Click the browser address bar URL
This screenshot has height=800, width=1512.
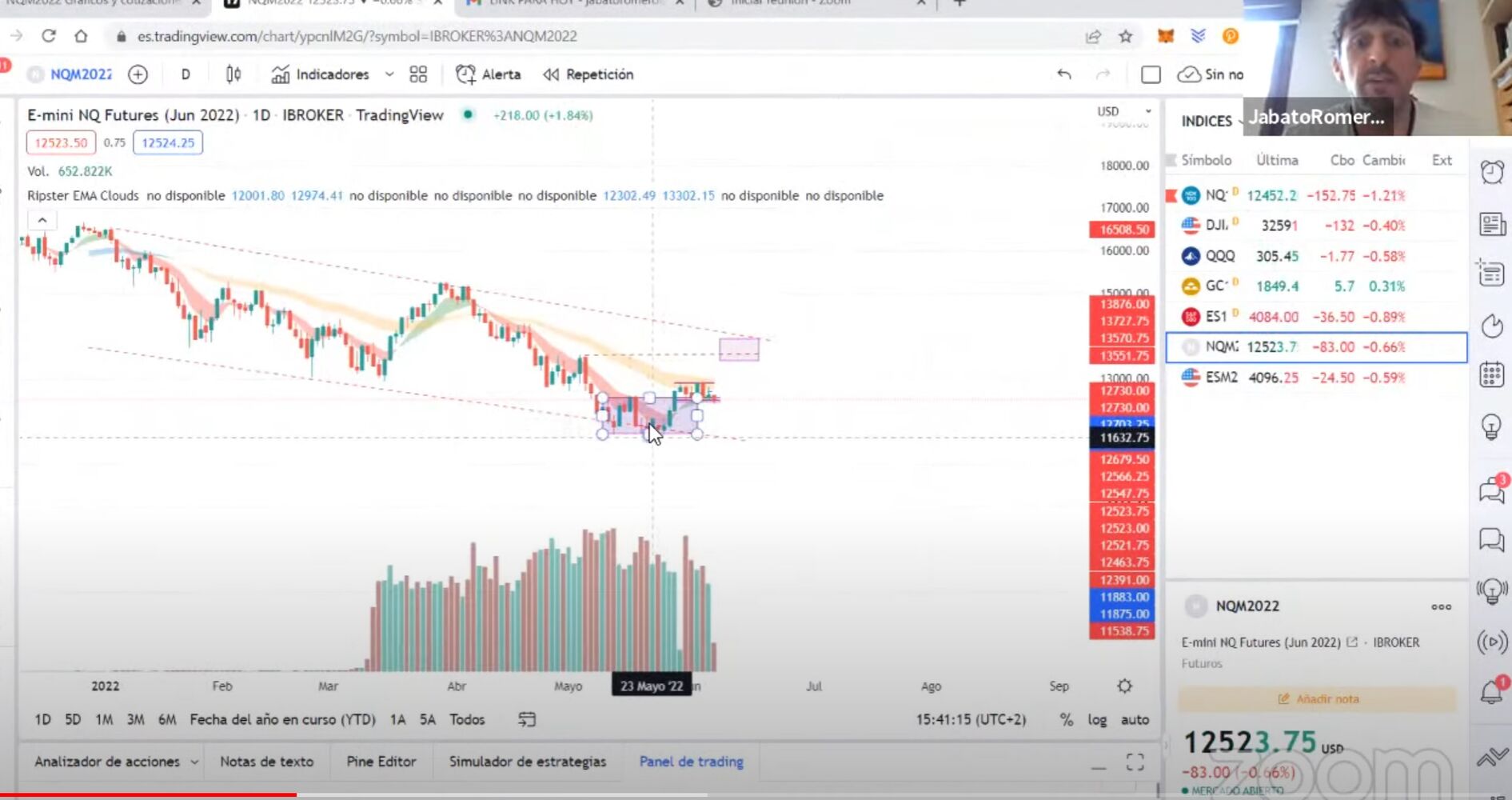point(357,36)
